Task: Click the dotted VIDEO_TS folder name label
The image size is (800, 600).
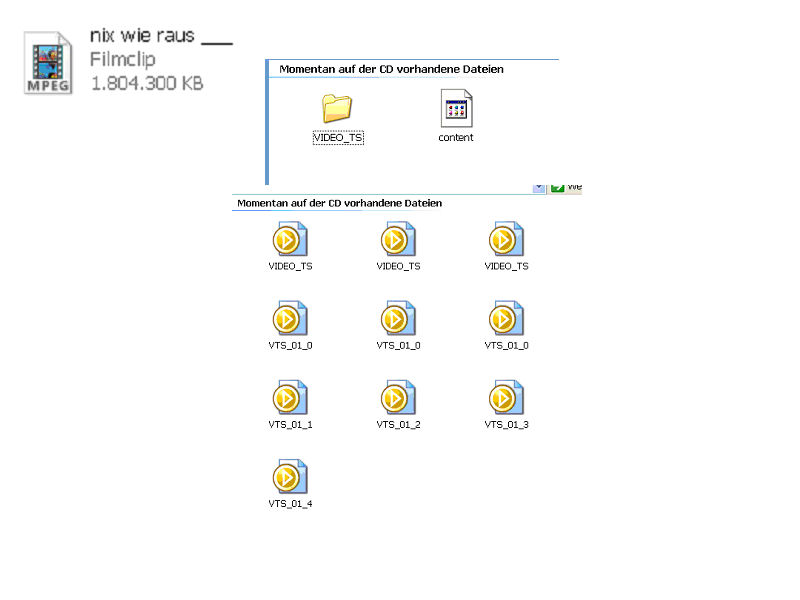Action: [338, 138]
